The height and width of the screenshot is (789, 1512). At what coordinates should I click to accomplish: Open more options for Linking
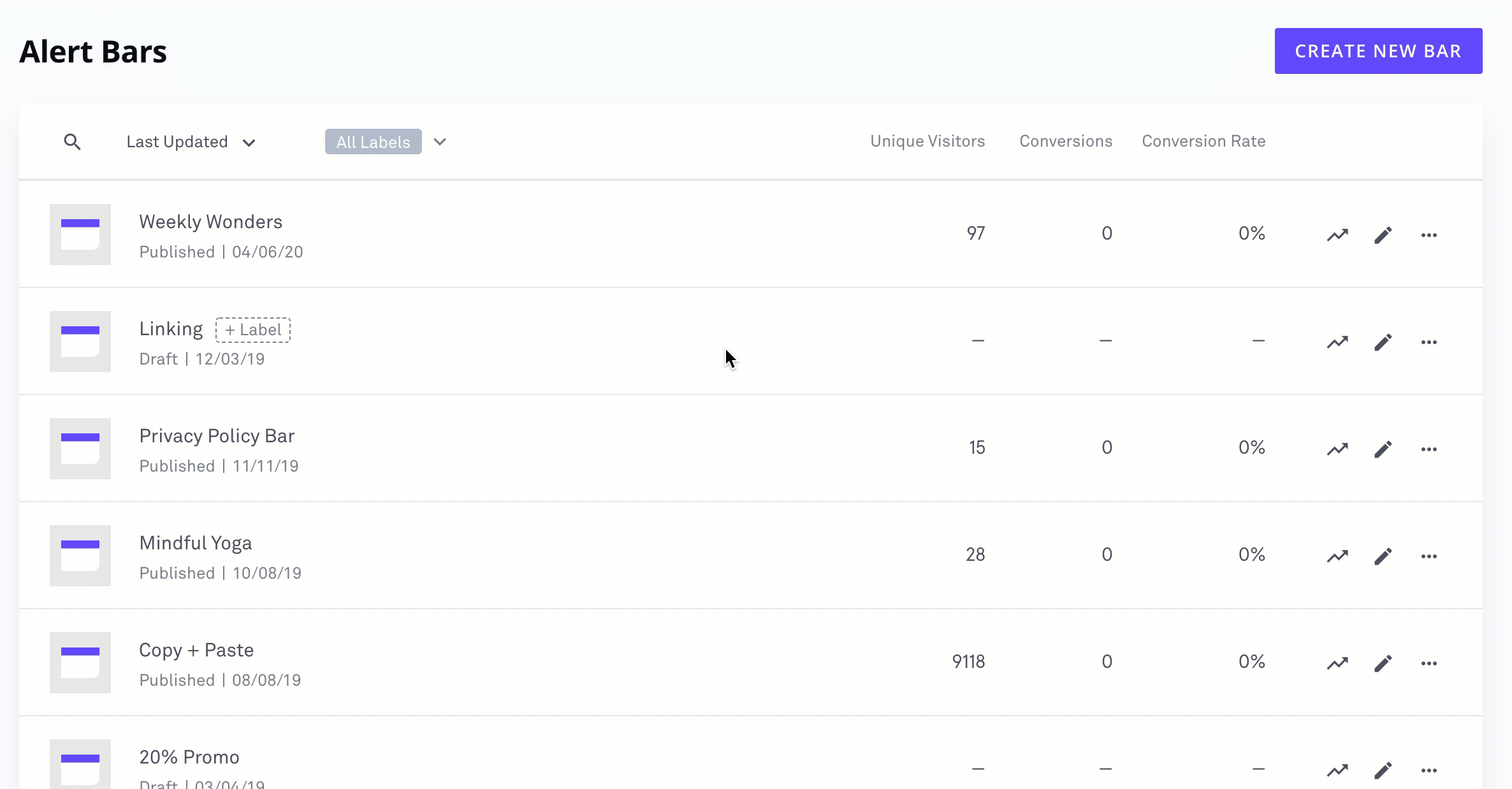click(1428, 342)
